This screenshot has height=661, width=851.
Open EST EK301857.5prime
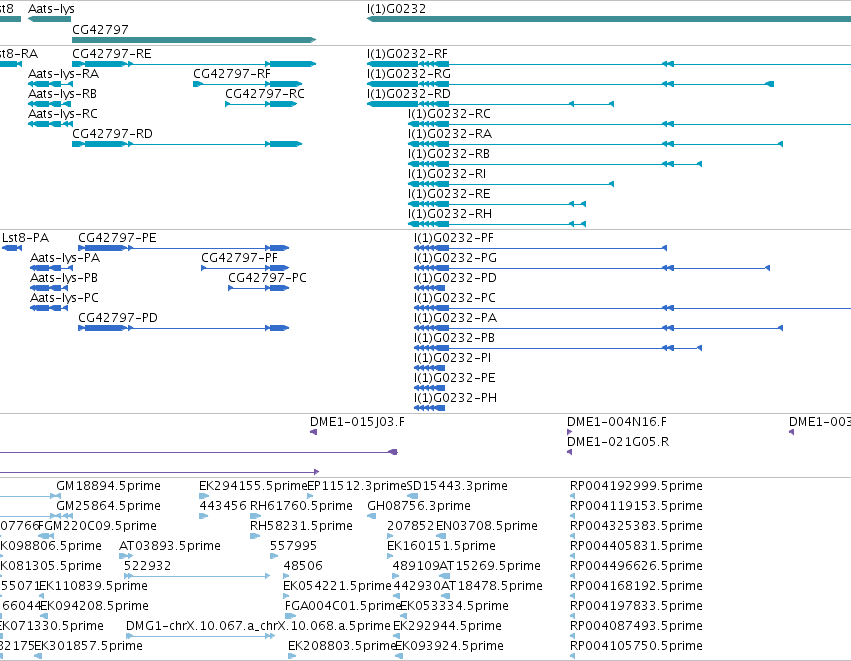click(88, 646)
